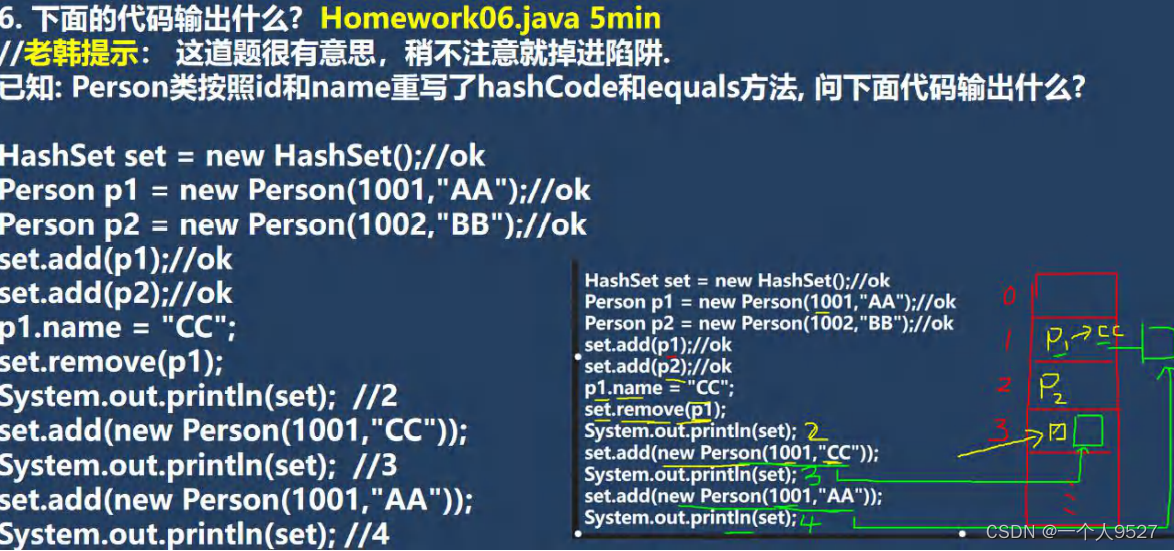Click 'set.add(p2);//ok' in the small inset
The height and width of the screenshot is (551, 1174).
point(658,368)
